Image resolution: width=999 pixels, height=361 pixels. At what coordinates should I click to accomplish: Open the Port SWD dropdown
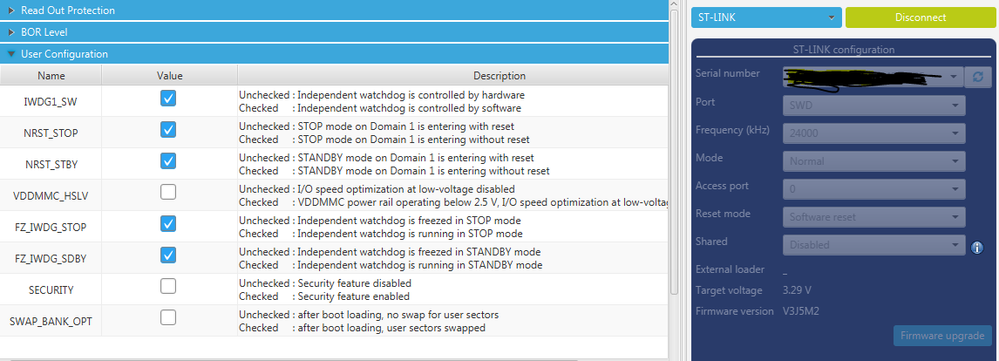(873, 105)
